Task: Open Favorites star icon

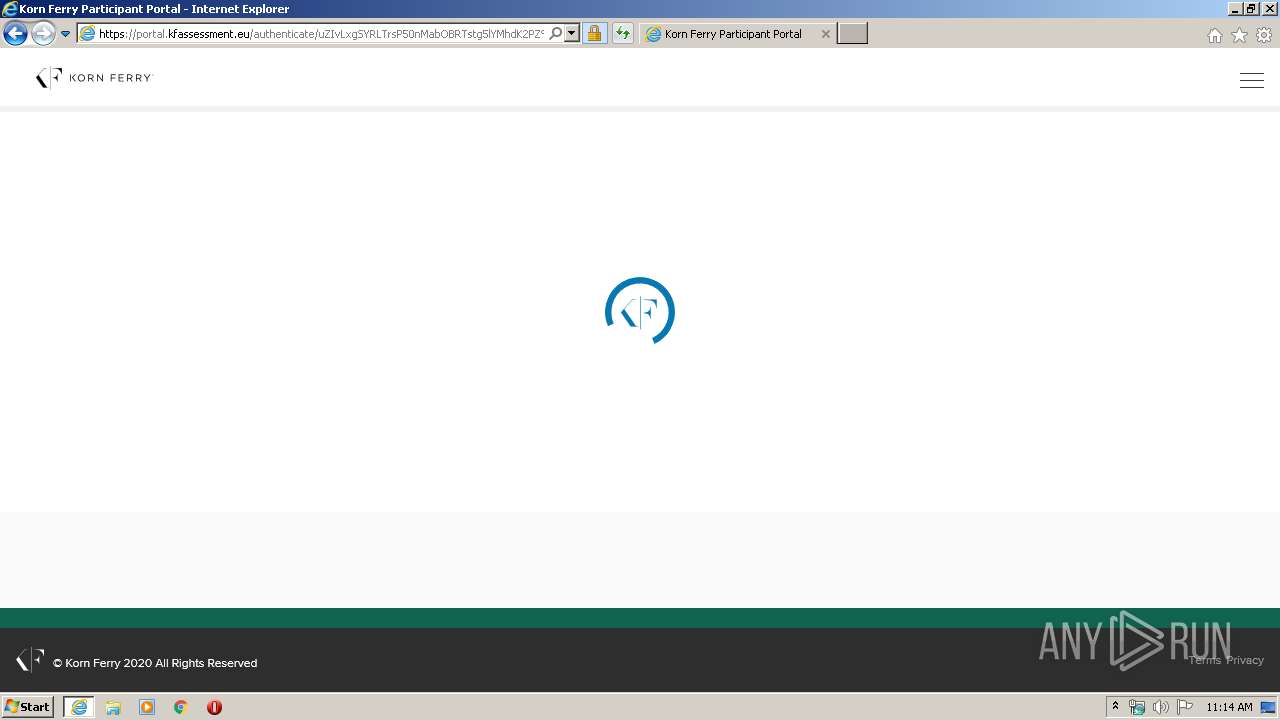Action: coord(1239,35)
